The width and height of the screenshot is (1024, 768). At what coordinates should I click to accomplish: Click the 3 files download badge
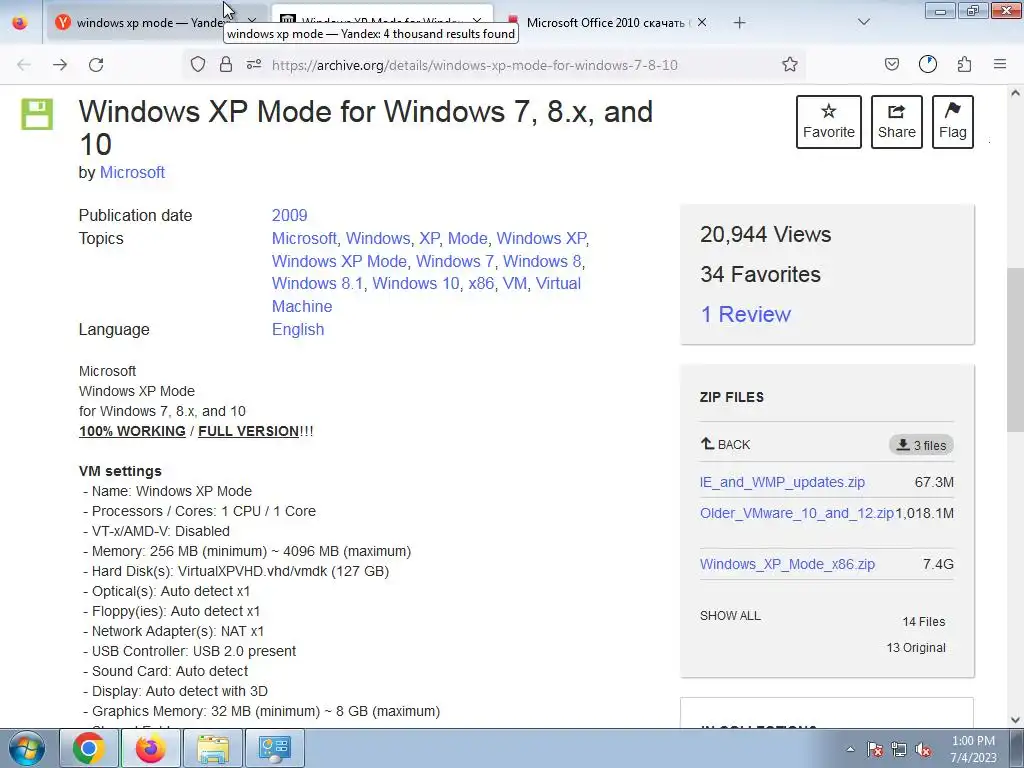(921, 445)
